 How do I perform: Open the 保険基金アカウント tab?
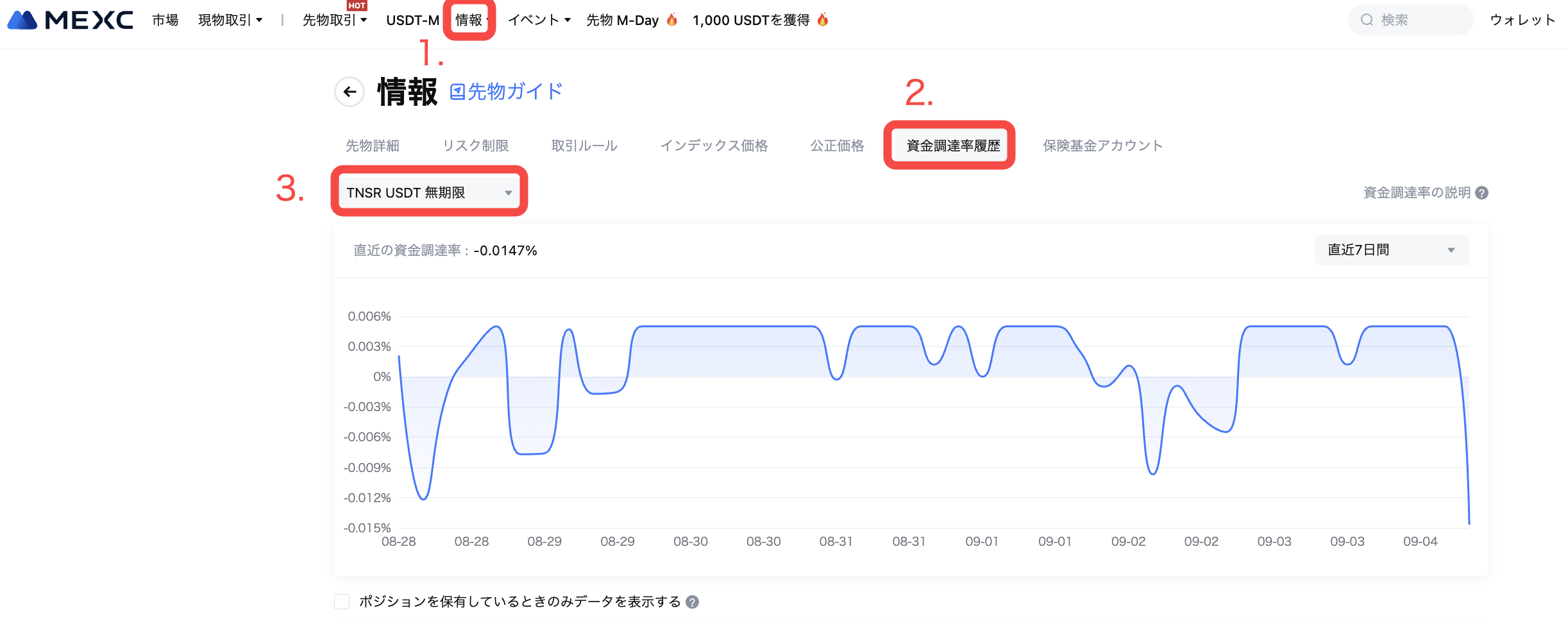(1102, 146)
